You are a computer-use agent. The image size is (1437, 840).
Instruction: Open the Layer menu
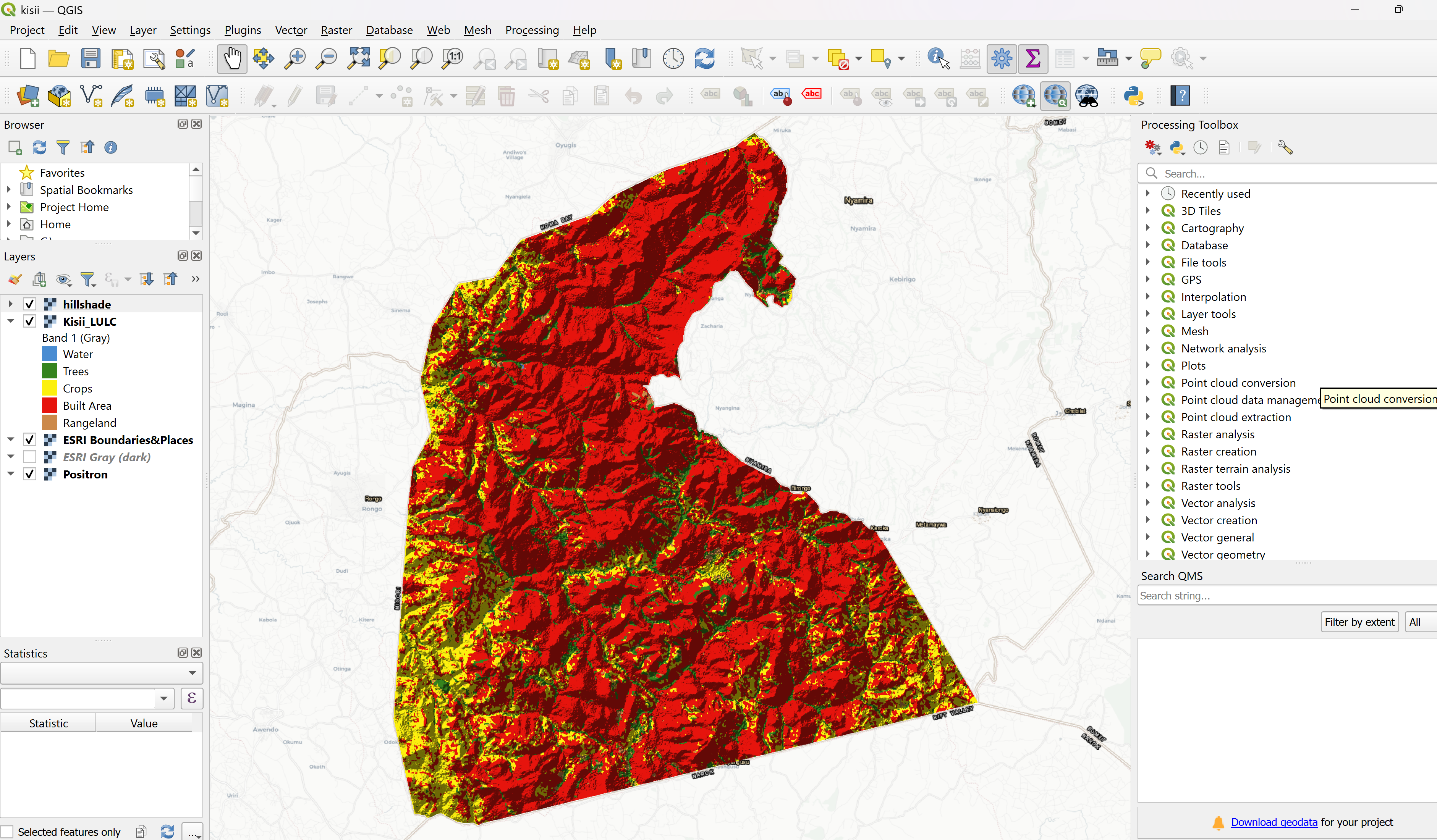tap(142, 30)
